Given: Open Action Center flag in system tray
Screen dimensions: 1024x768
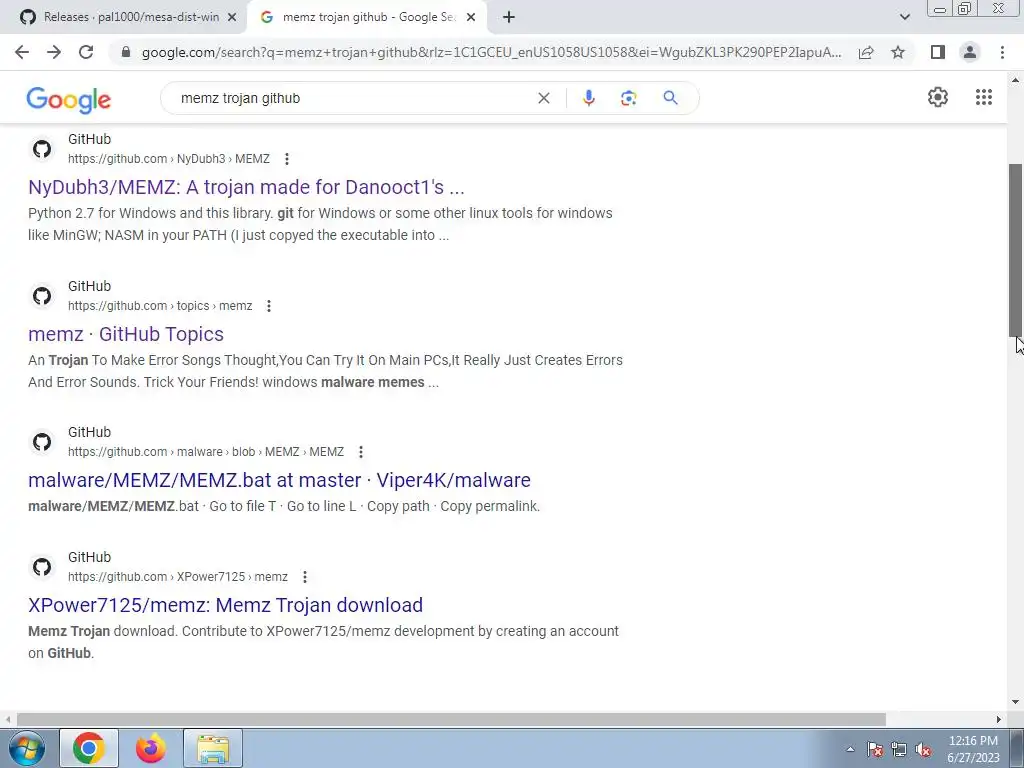Looking at the screenshot, I should pos(875,749).
